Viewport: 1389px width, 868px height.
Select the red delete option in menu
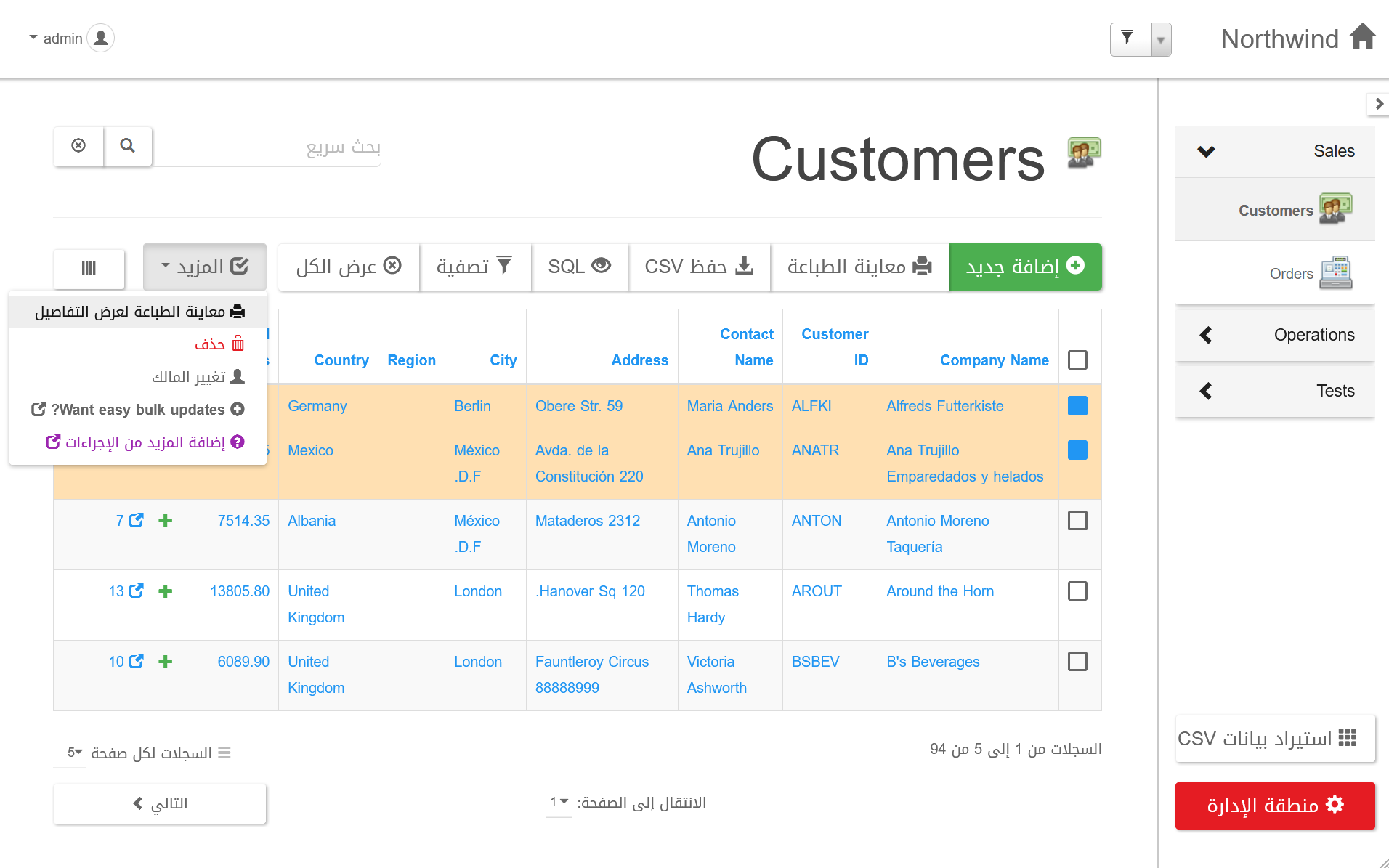pos(219,344)
